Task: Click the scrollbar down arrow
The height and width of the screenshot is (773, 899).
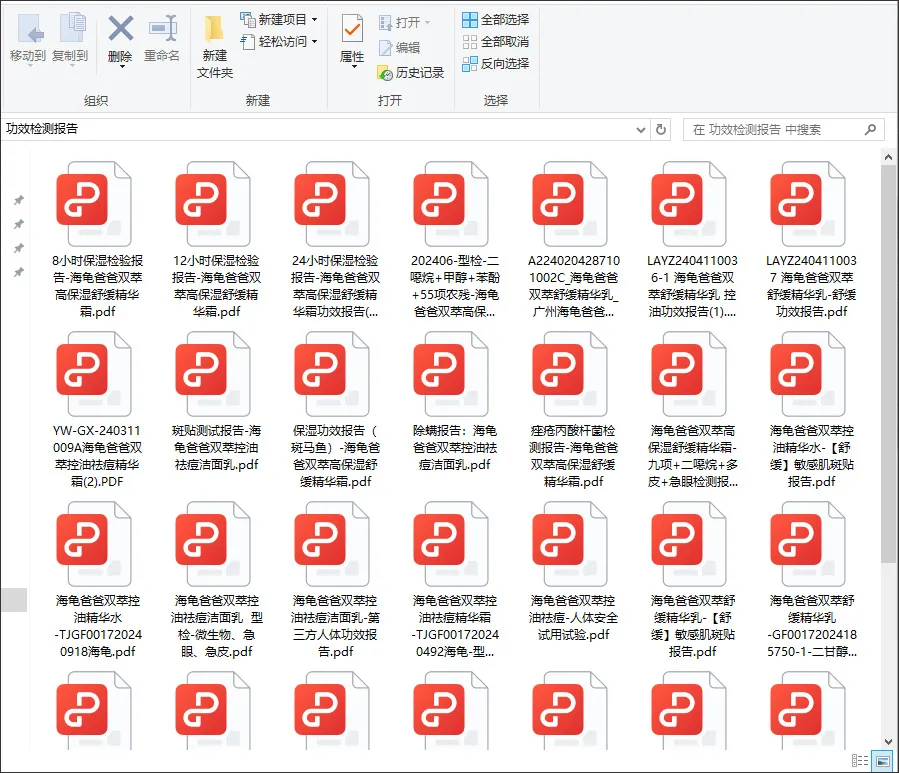Action: [x=889, y=742]
